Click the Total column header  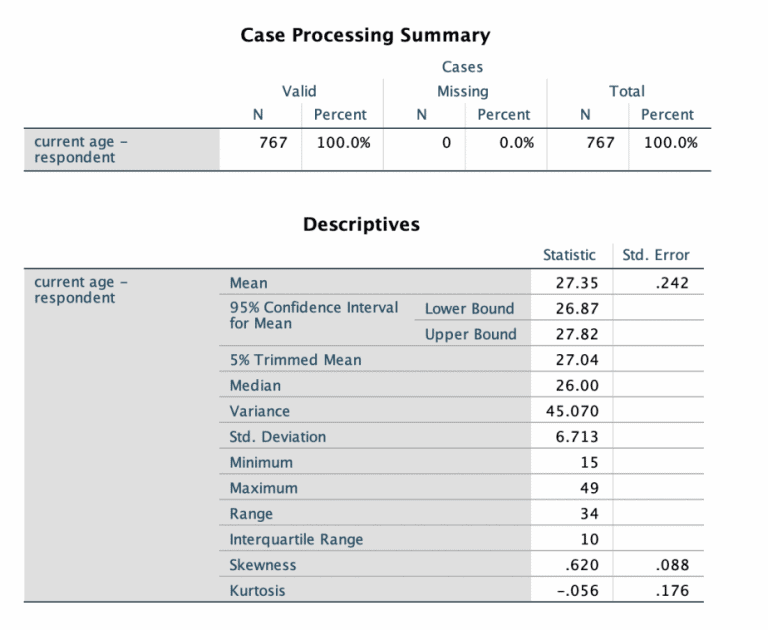click(627, 91)
